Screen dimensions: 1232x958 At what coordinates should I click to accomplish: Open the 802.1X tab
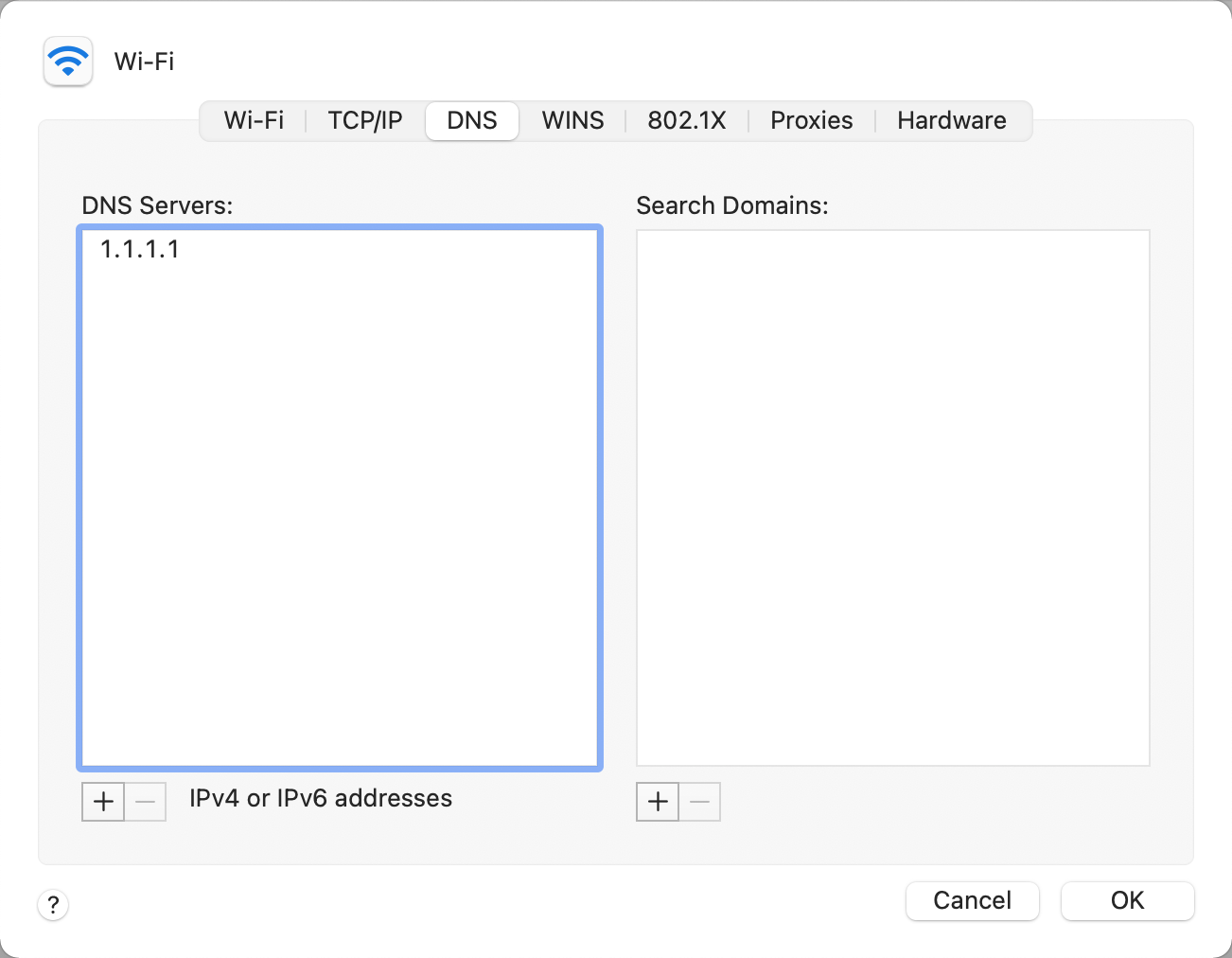(687, 121)
